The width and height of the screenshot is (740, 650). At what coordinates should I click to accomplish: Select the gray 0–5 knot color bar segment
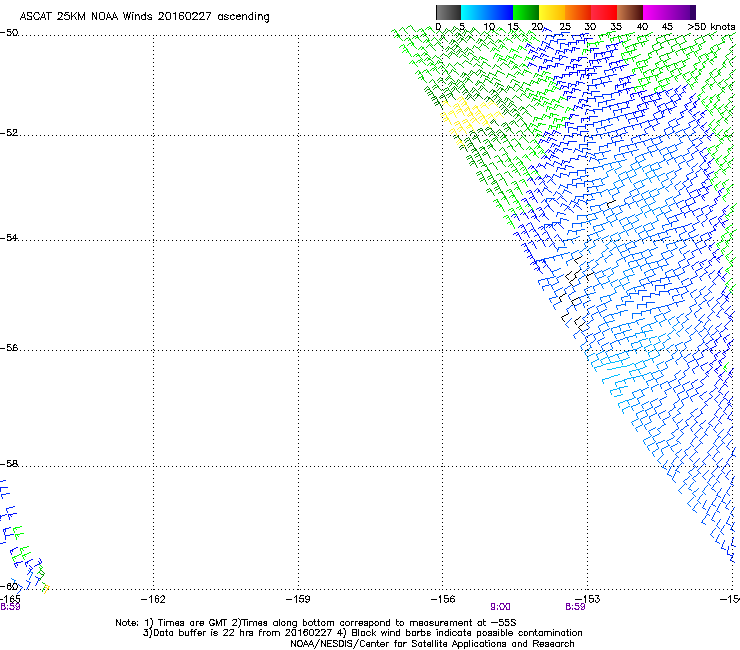click(x=448, y=12)
